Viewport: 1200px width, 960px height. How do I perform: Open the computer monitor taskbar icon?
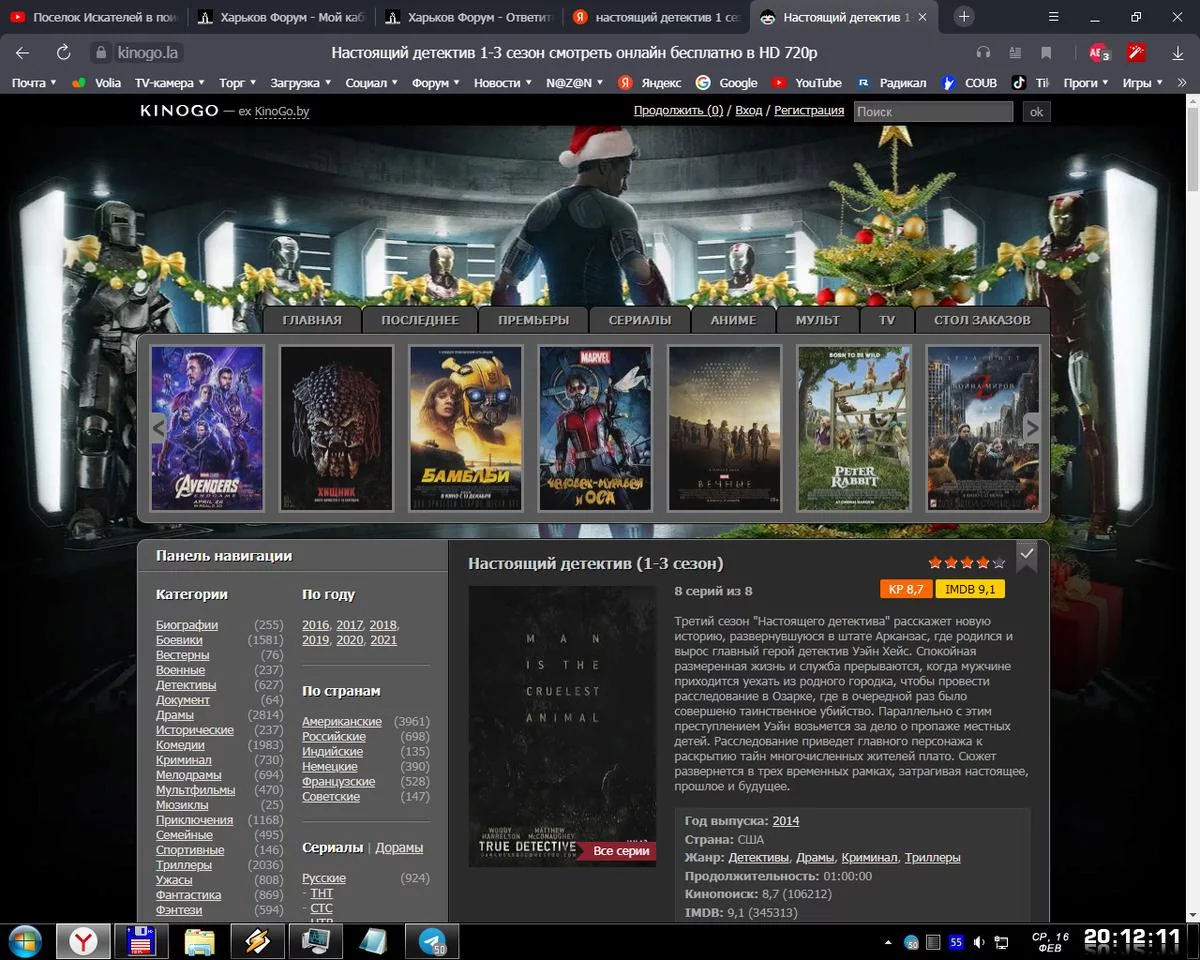316,942
